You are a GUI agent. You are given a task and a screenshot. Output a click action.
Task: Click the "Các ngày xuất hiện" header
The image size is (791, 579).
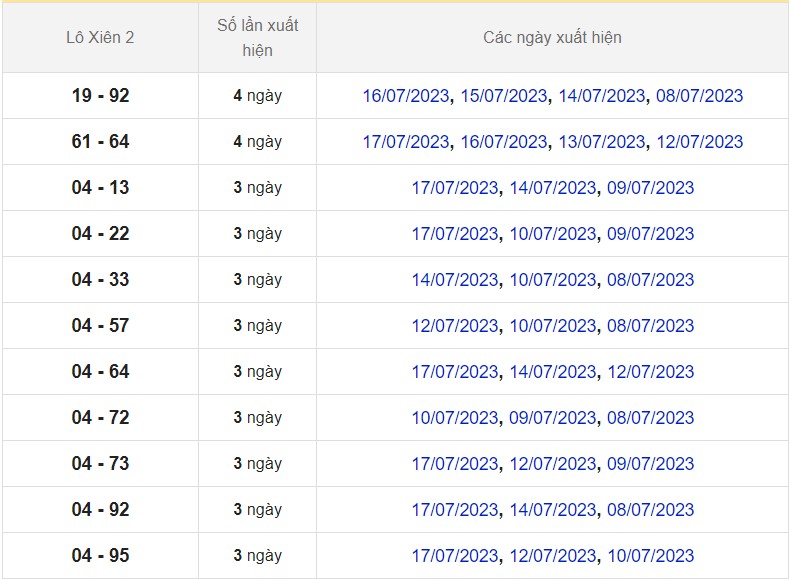552,38
